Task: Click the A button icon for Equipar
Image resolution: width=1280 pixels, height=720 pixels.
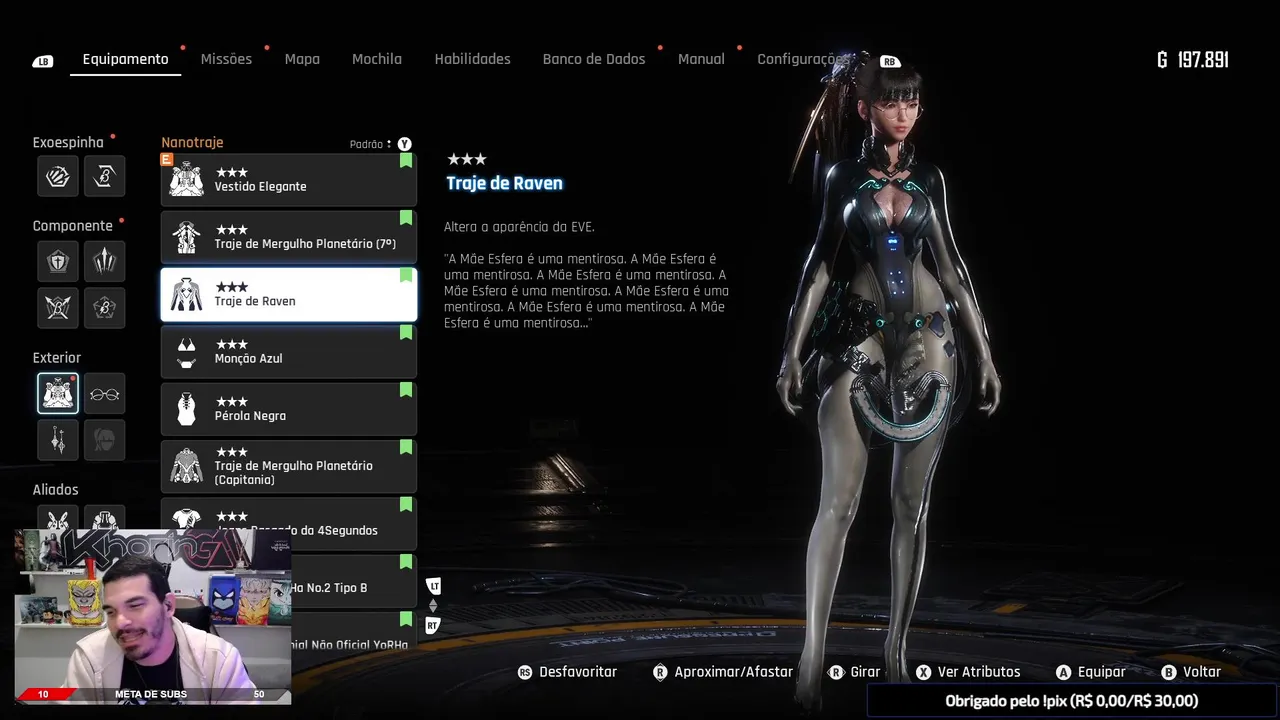Action: pyautogui.click(x=1063, y=673)
